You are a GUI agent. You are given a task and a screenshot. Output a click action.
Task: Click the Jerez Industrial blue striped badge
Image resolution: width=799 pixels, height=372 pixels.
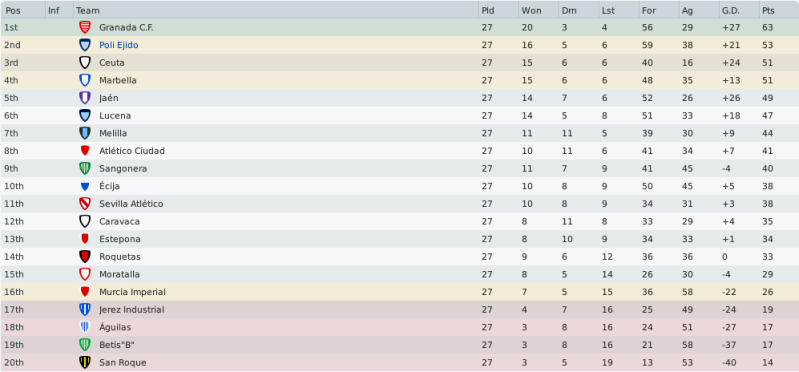[x=85, y=310]
